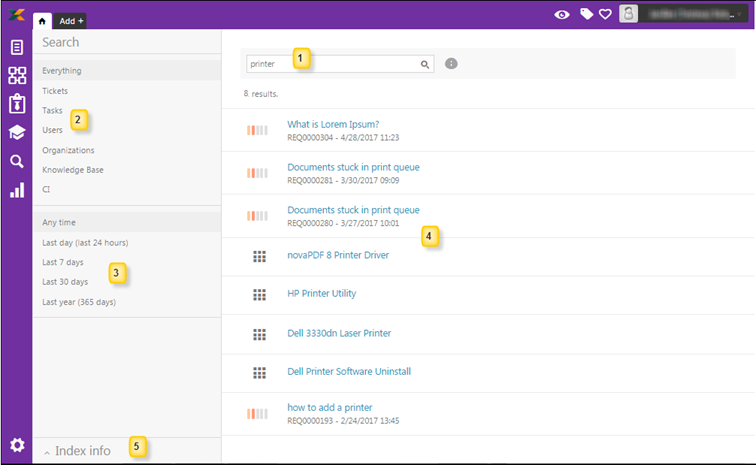
Task: Click the document icon in left sidebar
Action: pyautogui.click(x=16, y=47)
